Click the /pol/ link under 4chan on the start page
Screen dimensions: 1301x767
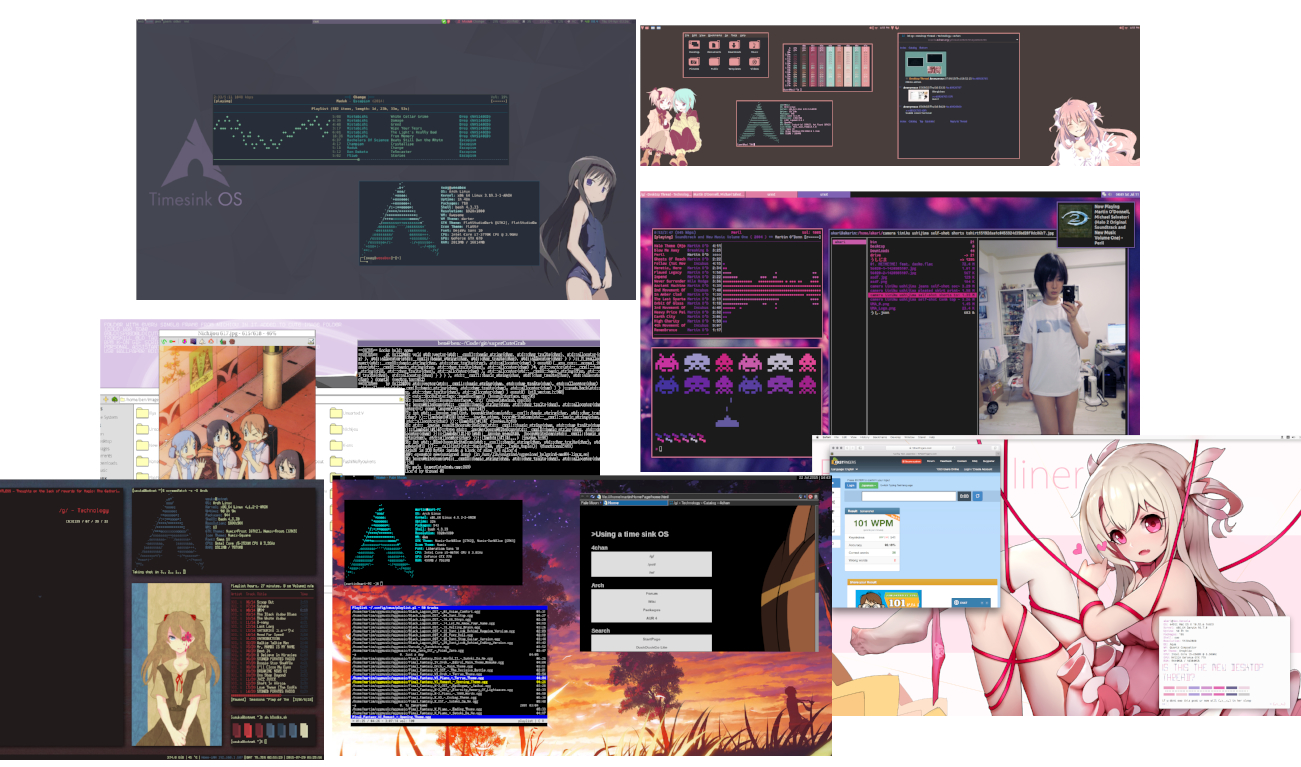(x=652, y=564)
